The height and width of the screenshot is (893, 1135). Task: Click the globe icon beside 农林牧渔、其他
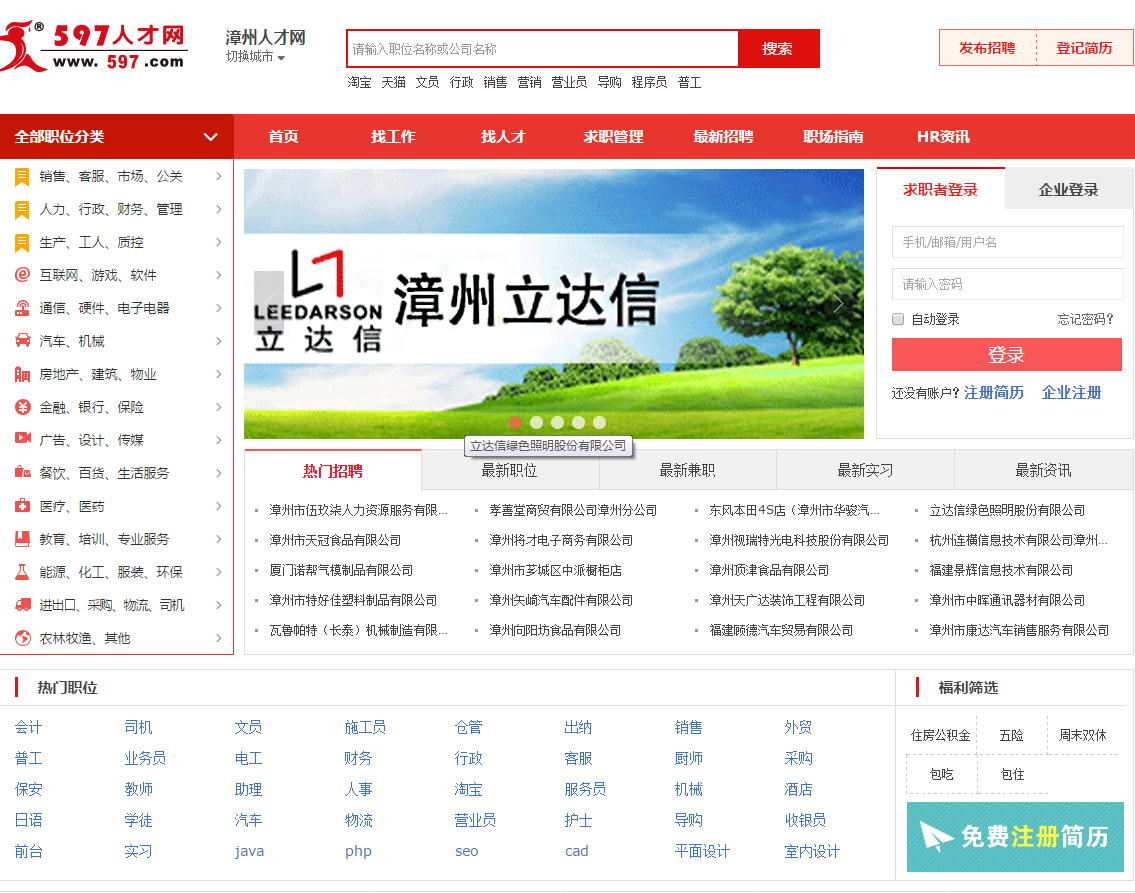(x=22, y=638)
